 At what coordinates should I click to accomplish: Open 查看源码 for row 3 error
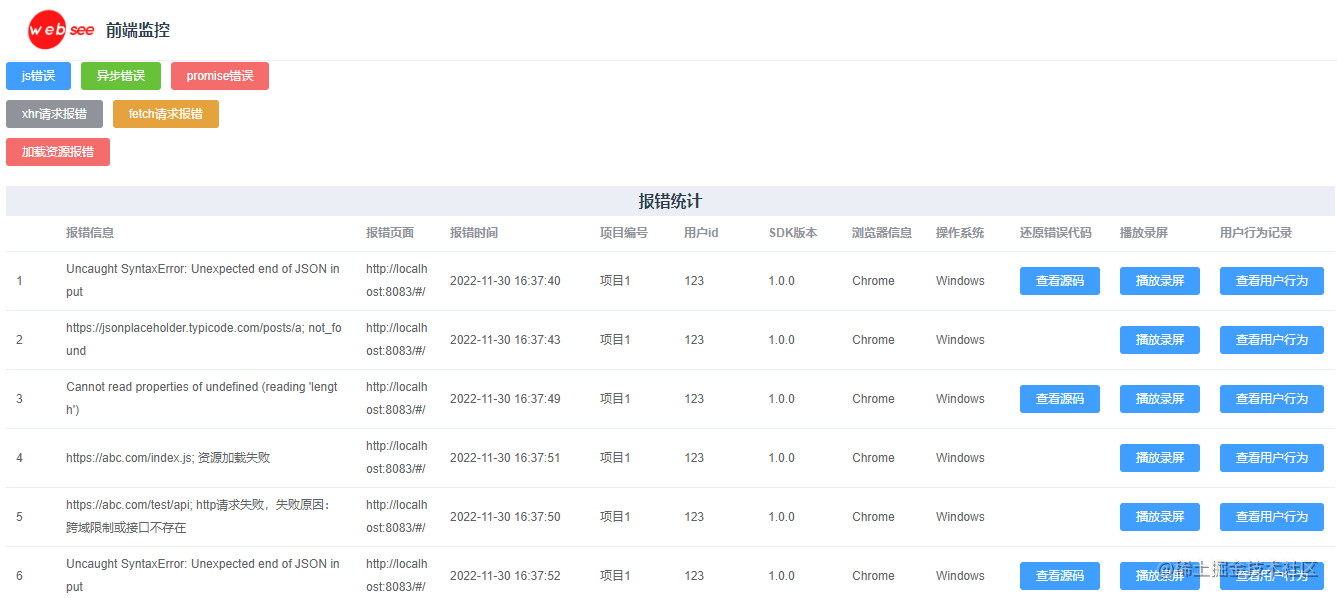coord(1060,399)
